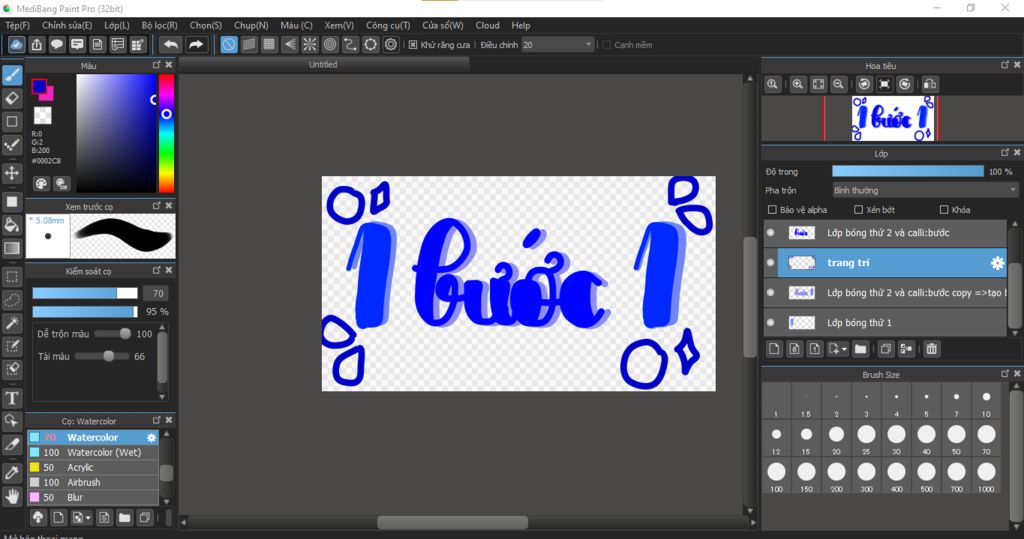This screenshot has height=539, width=1024.
Task: Open snap settings gear in toolbar
Action: pos(391,44)
